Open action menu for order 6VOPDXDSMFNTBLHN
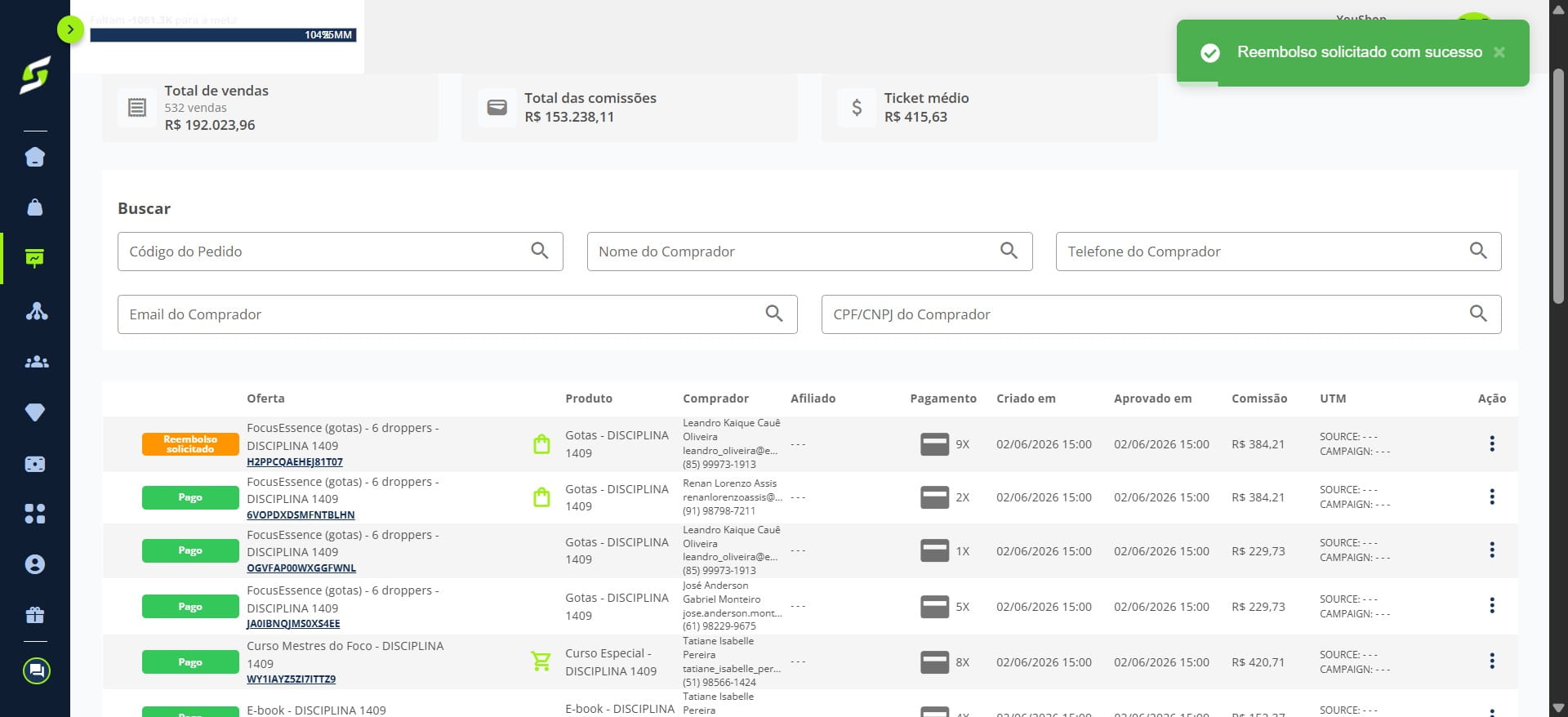The image size is (1568, 717). coord(1492,497)
